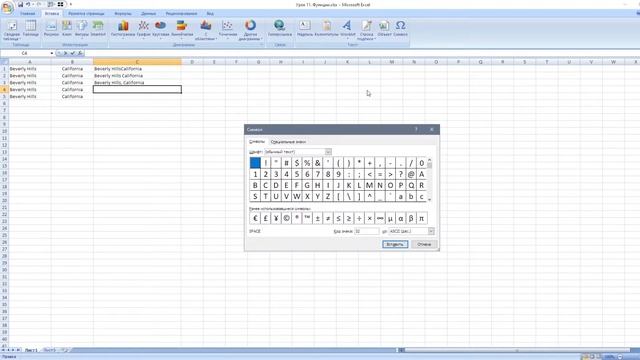Click the character code input field
Viewport: 640px width, 360px height.
(367, 231)
